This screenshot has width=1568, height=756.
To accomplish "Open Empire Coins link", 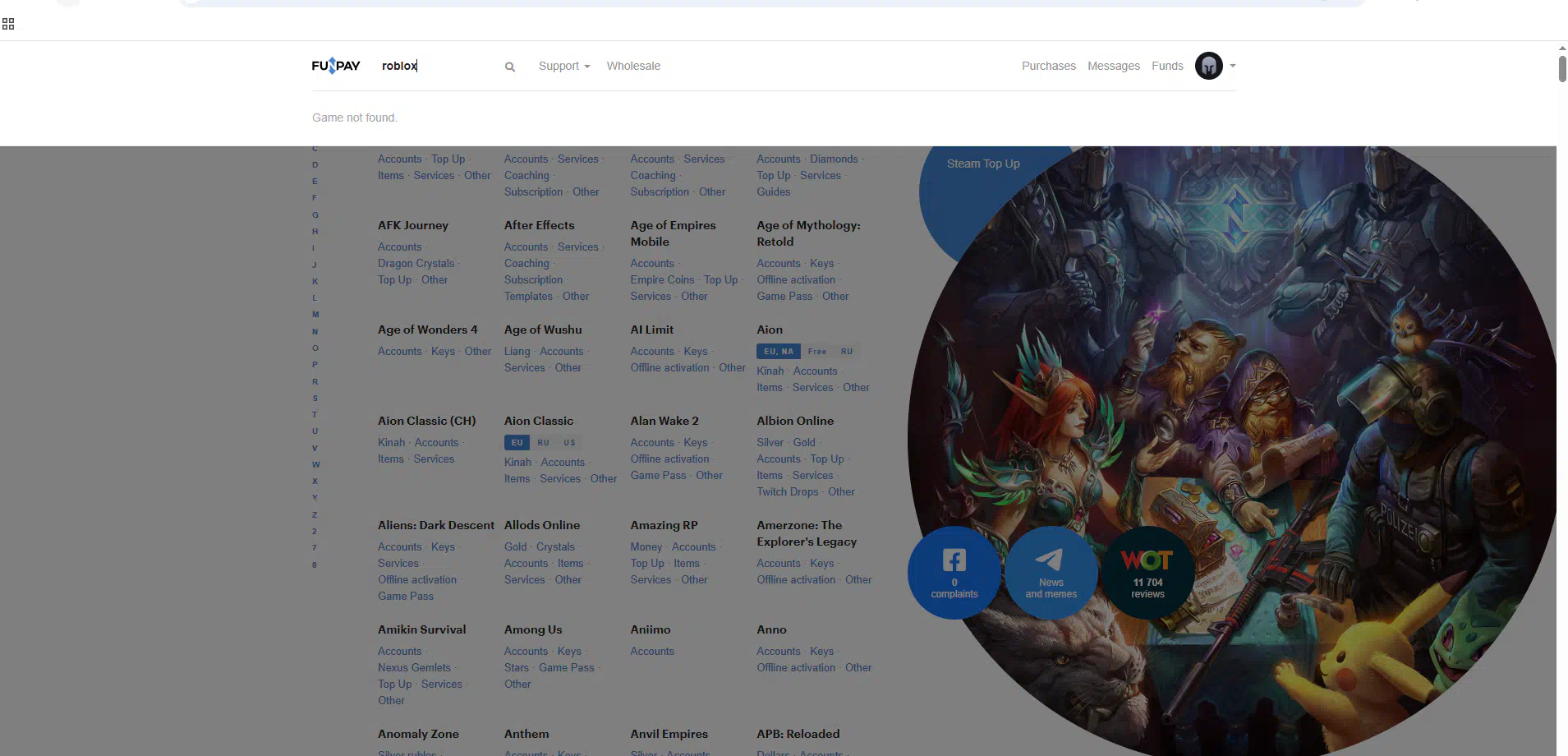I will click(x=662, y=280).
